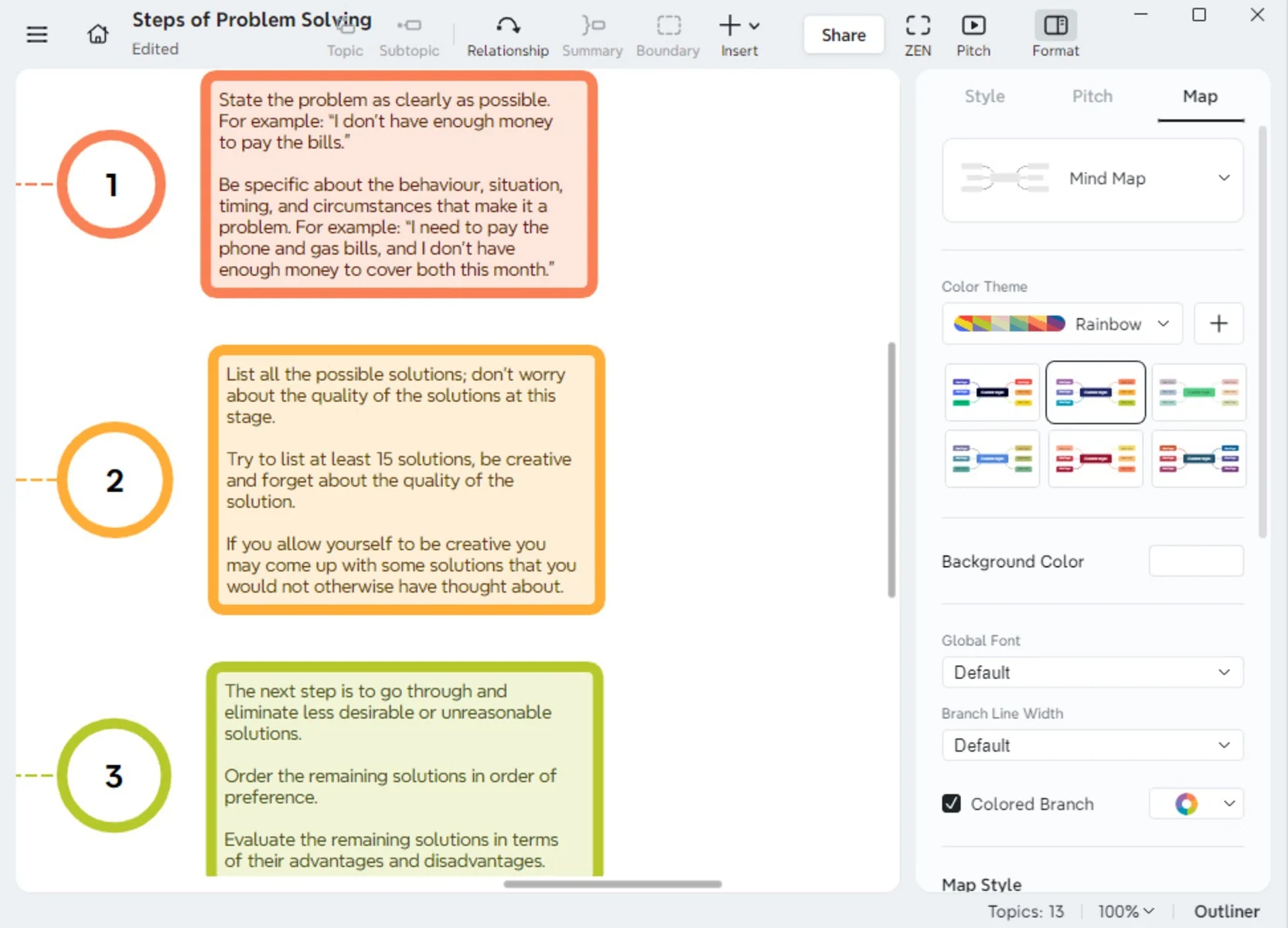Screen dimensions: 1288x928
Task: Open the Branch Line Width dropdown
Action: (x=1092, y=745)
